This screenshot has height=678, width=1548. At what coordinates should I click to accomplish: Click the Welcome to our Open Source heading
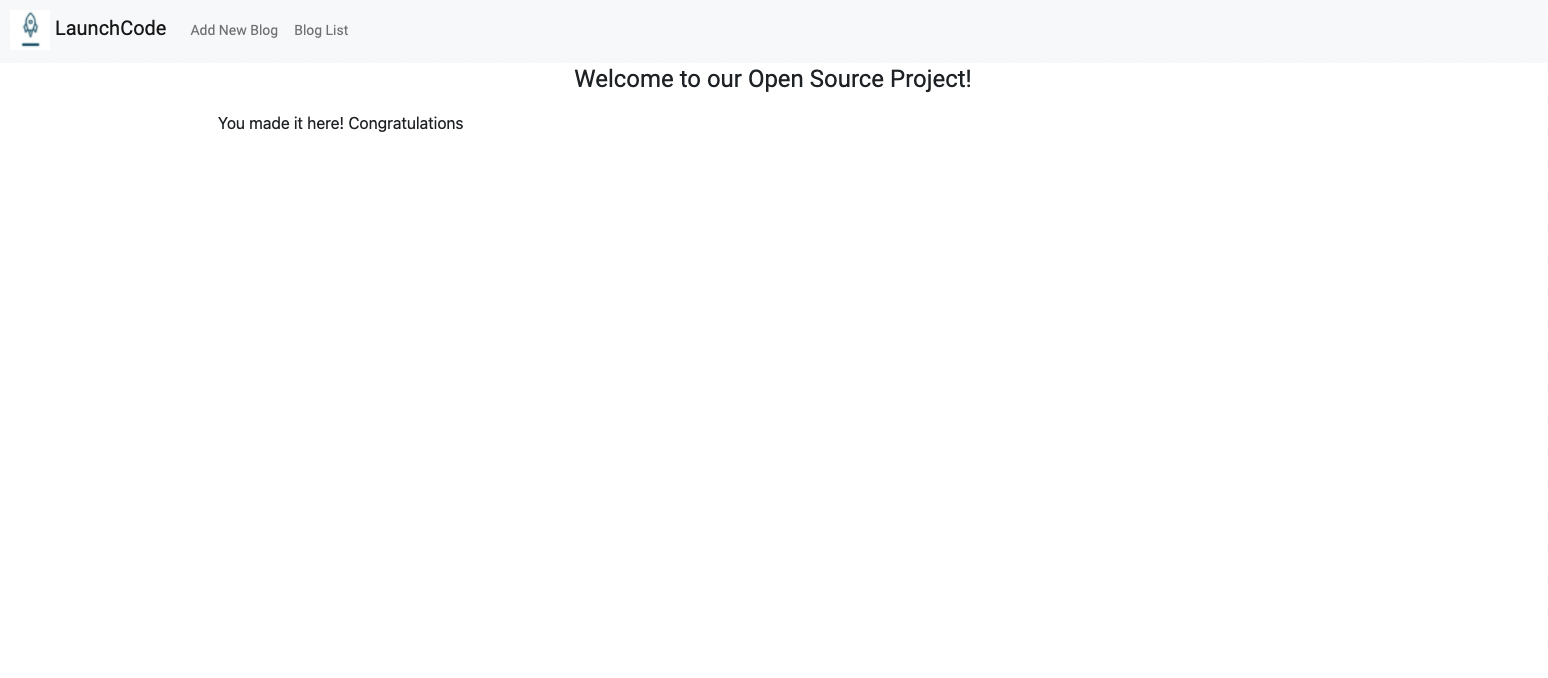(772, 79)
